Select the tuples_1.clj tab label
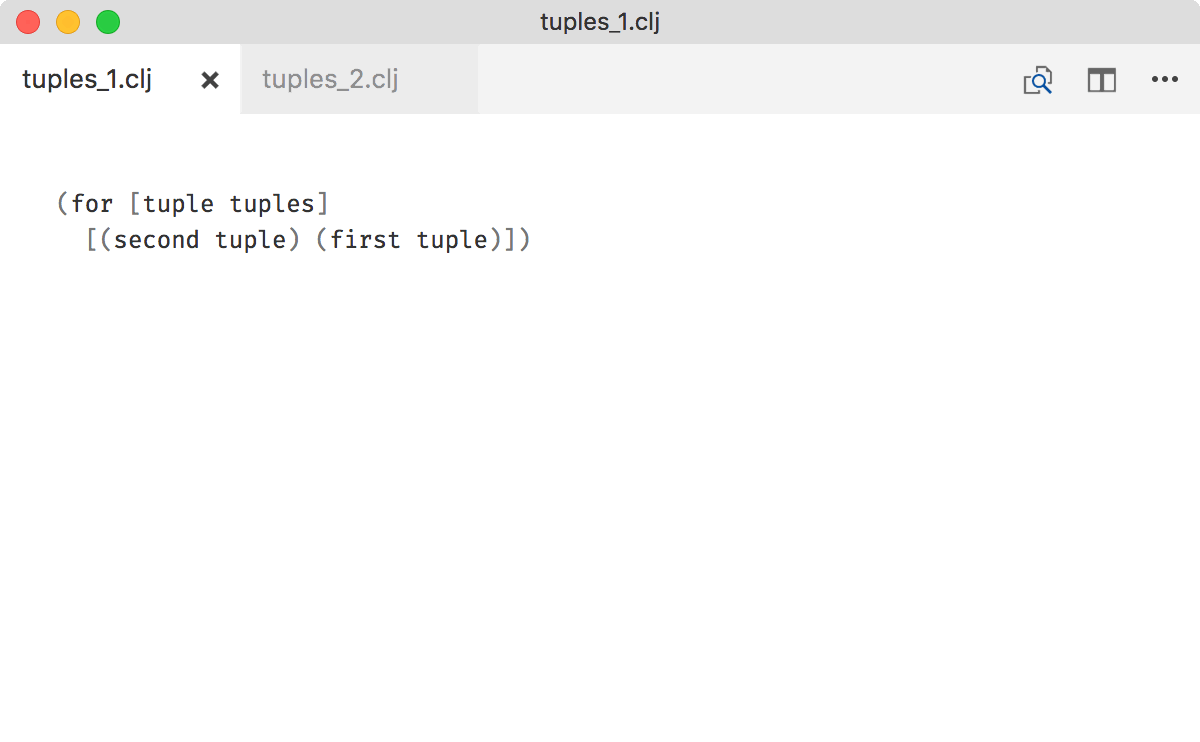Screen dimensions: 1200x742 point(87,80)
